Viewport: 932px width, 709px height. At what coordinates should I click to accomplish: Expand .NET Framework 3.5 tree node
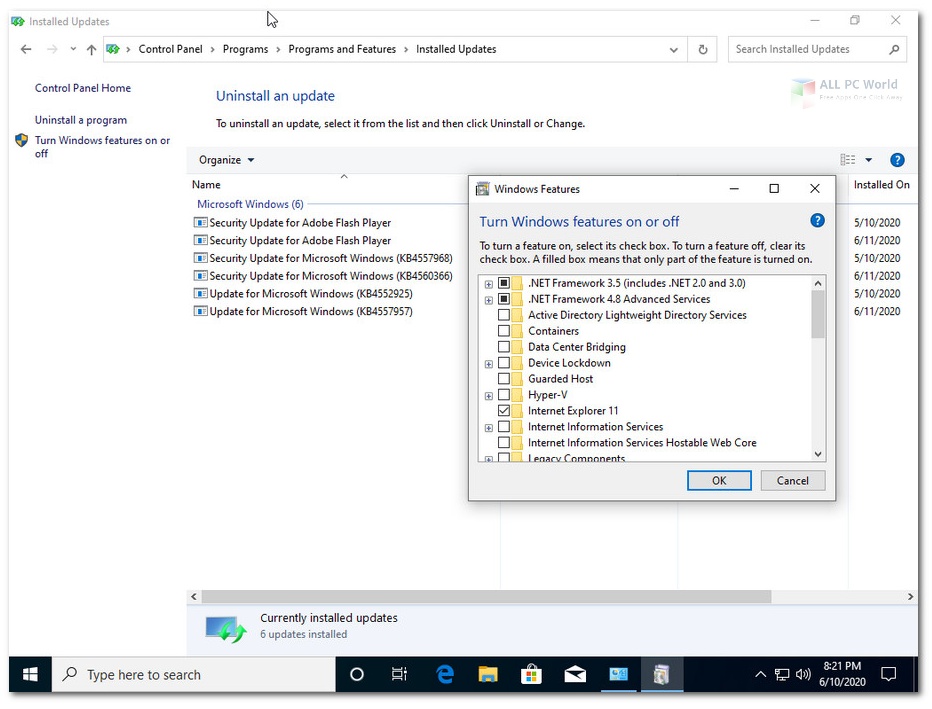(x=489, y=284)
